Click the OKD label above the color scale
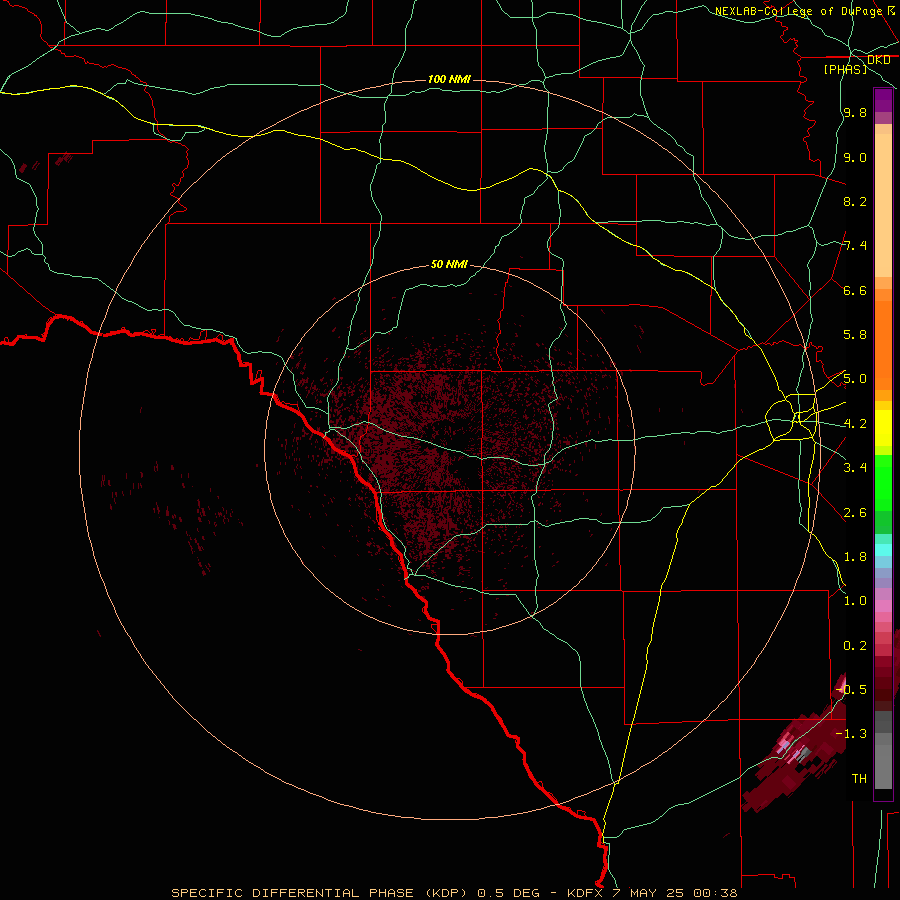The height and width of the screenshot is (900, 900). coord(878,60)
